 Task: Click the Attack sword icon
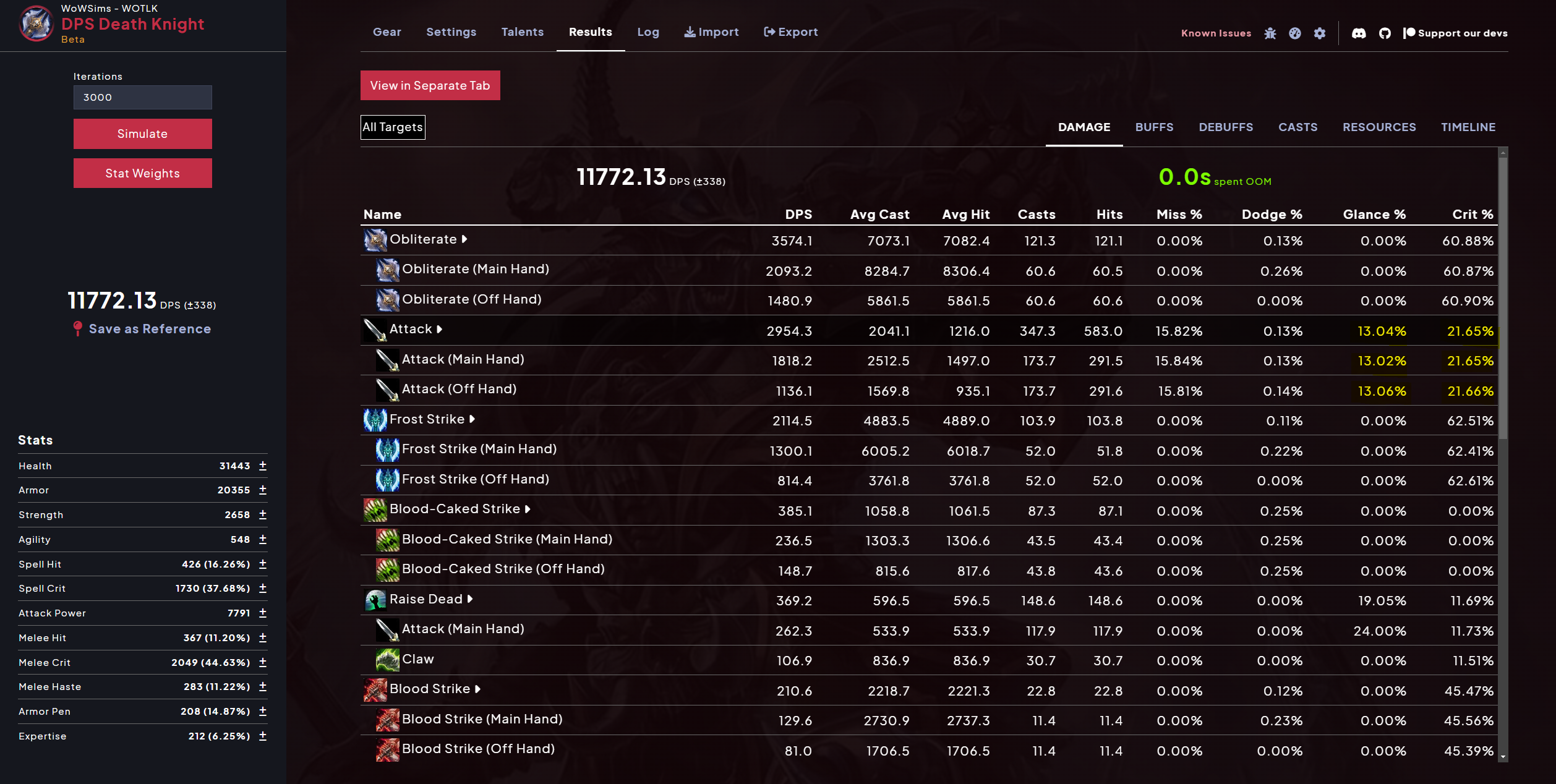(374, 330)
